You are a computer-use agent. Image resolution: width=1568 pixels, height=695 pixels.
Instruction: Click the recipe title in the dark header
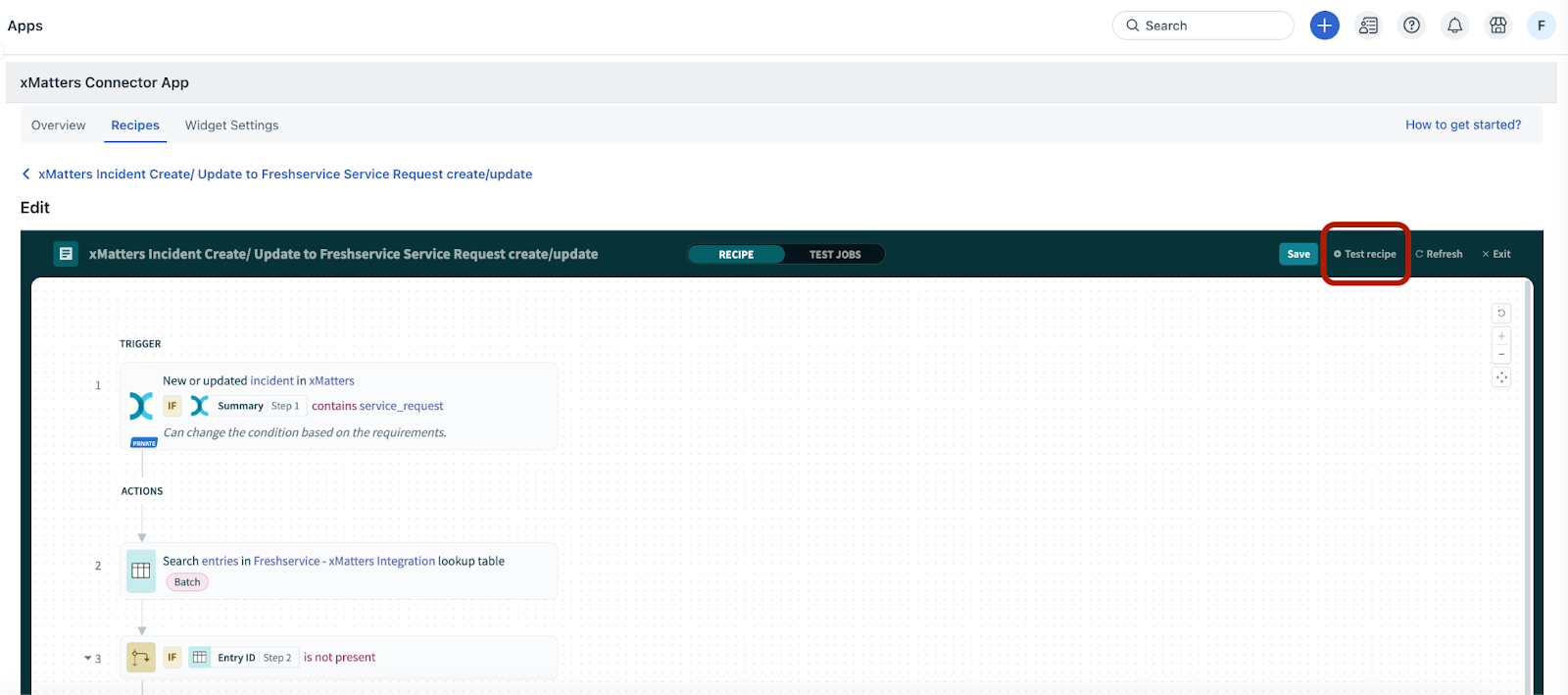tap(343, 254)
